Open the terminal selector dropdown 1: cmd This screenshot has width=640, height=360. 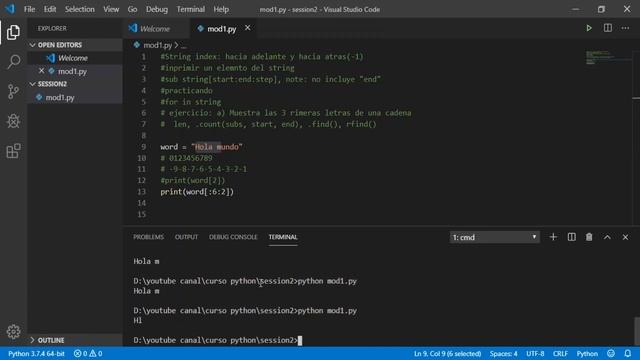click(494, 237)
